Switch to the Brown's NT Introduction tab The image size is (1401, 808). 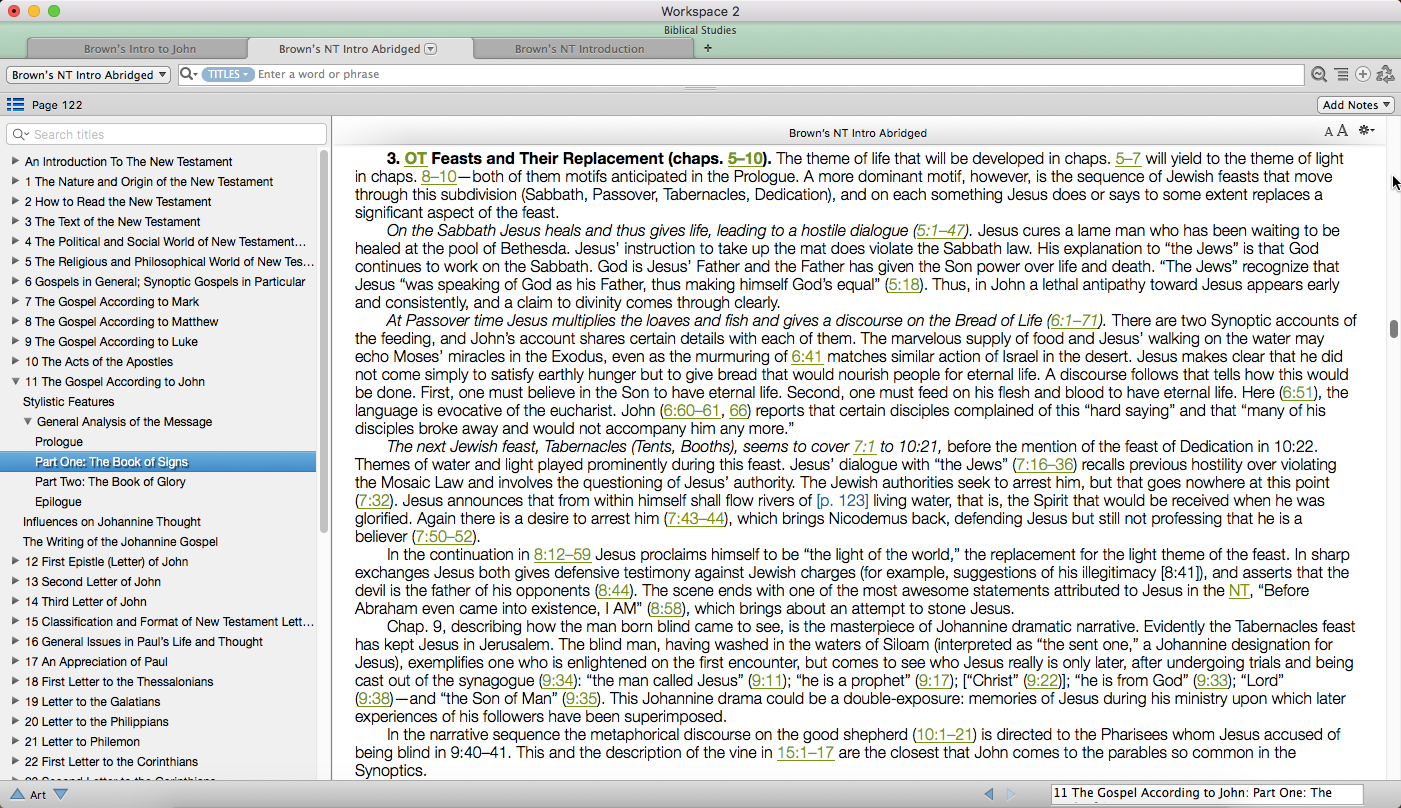pyautogui.click(x=579, y=49)
